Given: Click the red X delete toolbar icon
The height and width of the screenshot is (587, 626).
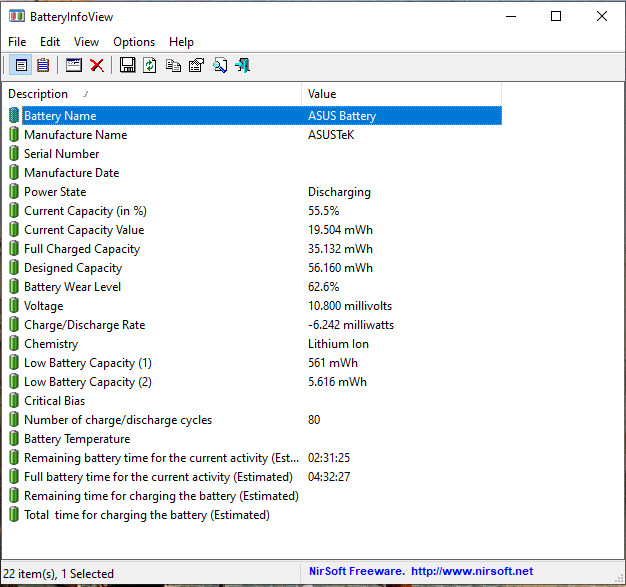Looking at the screenshot, I should [x=97, y=65].
